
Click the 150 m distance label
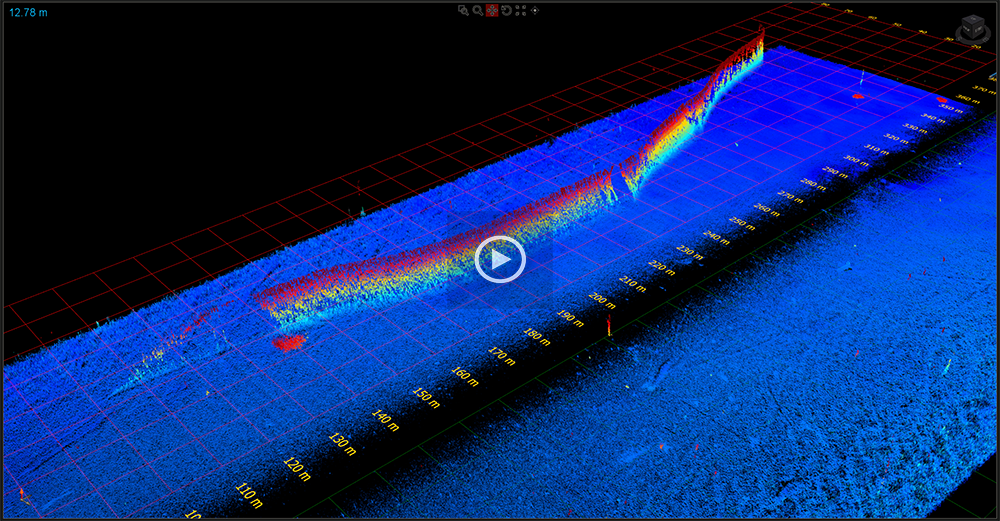(425, 397)
